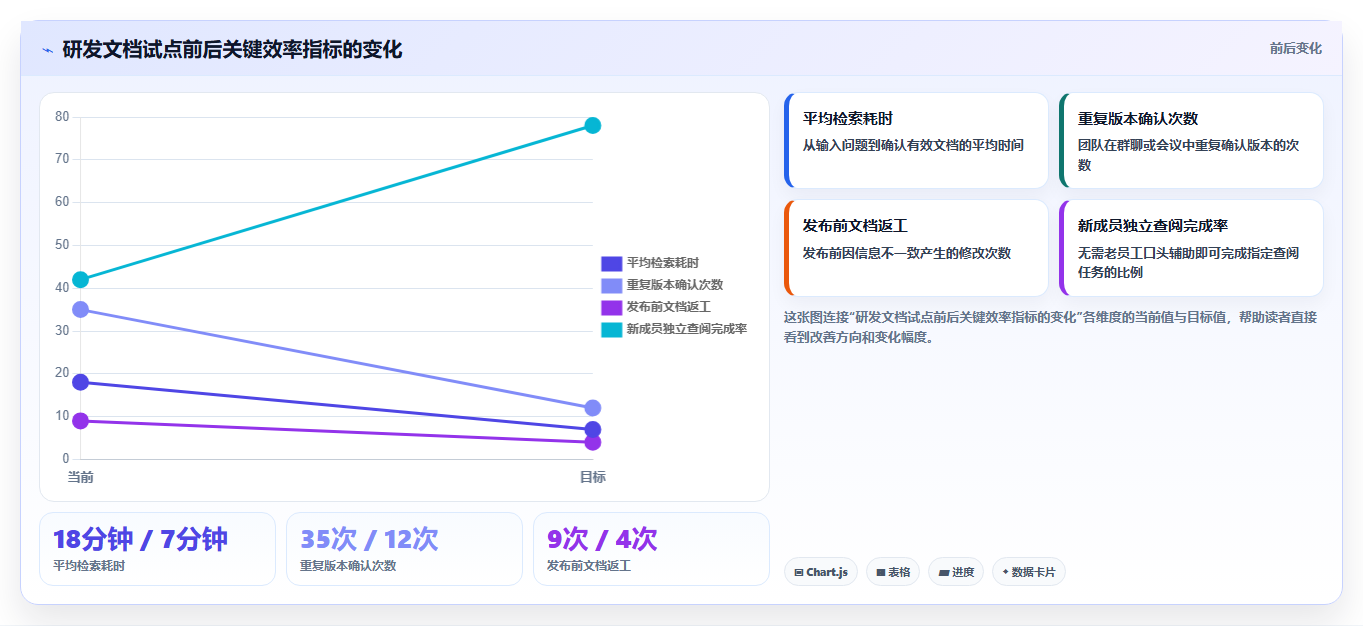Click the chart summary paragraph starting 这张图连接
This screenshot has height=626, width=1363.
(1050, 327)
